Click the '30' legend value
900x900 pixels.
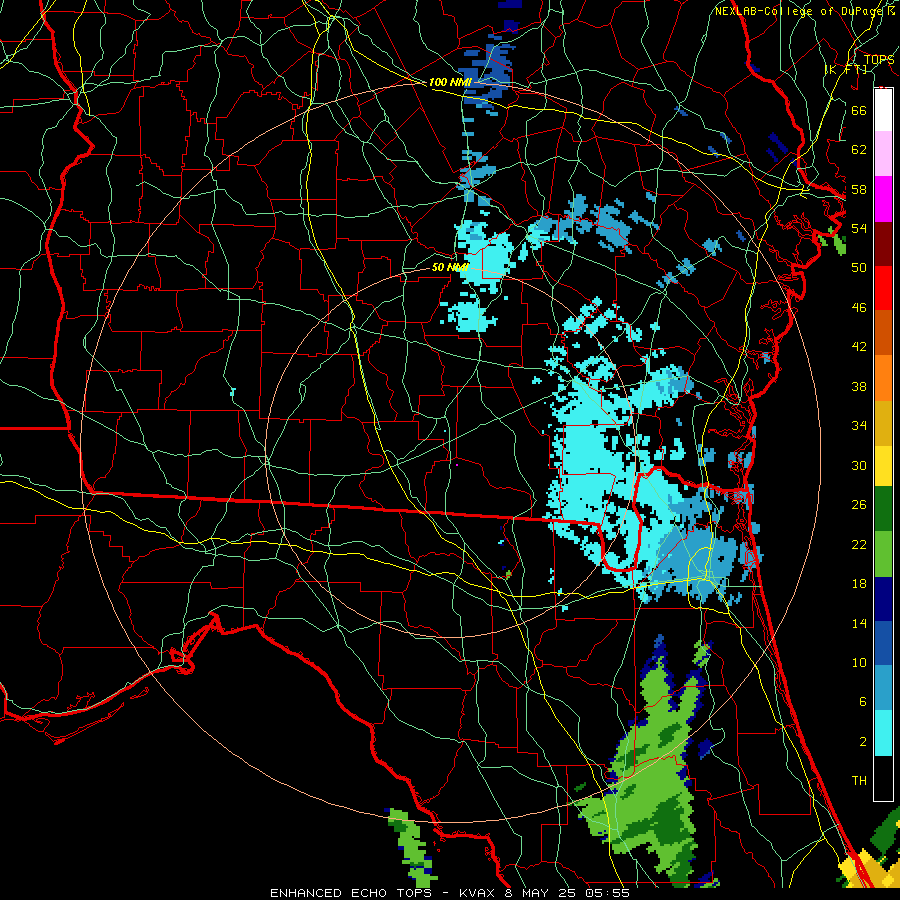coord(859,465)
